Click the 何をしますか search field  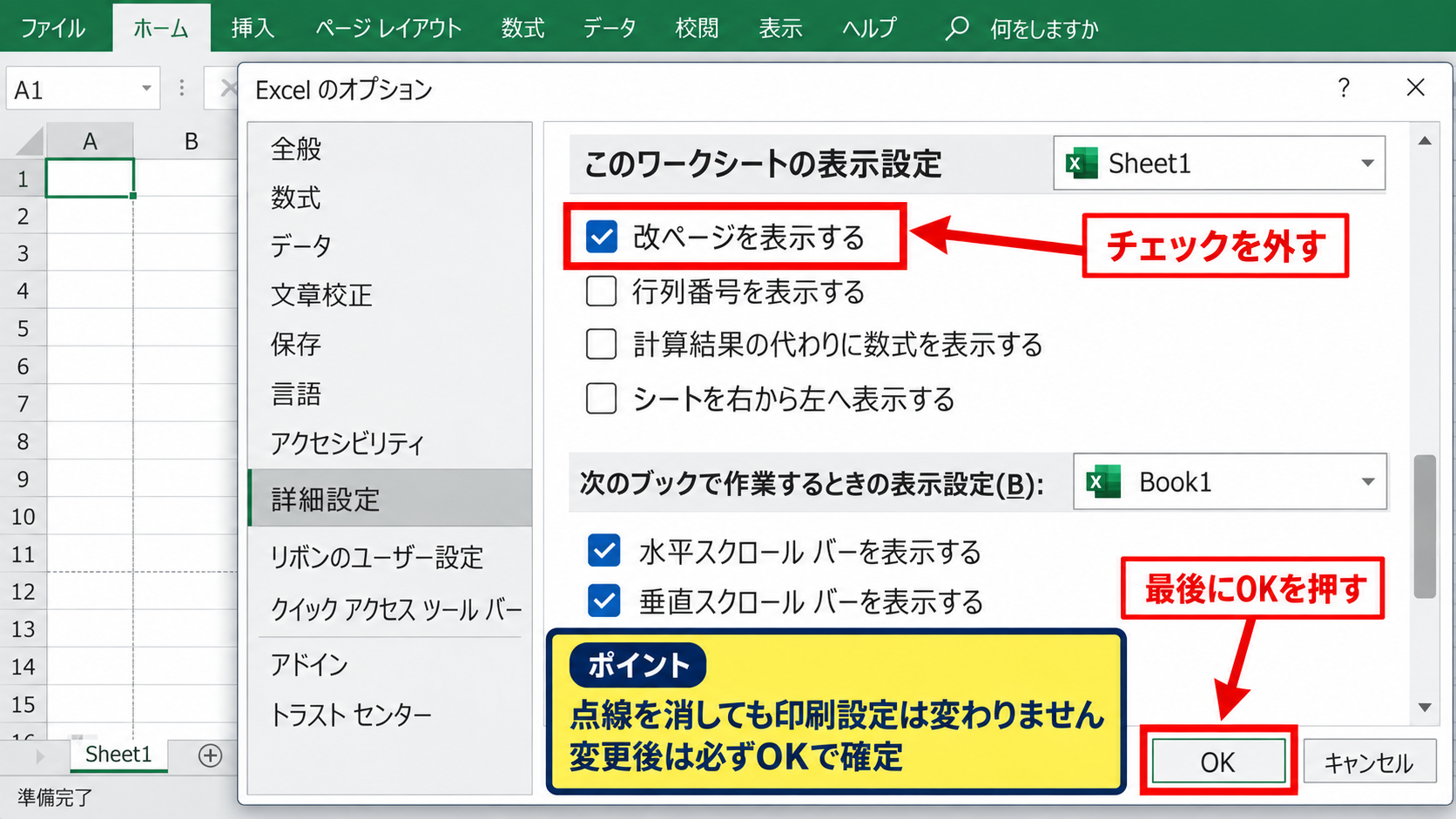click(x=1044, y=29)
